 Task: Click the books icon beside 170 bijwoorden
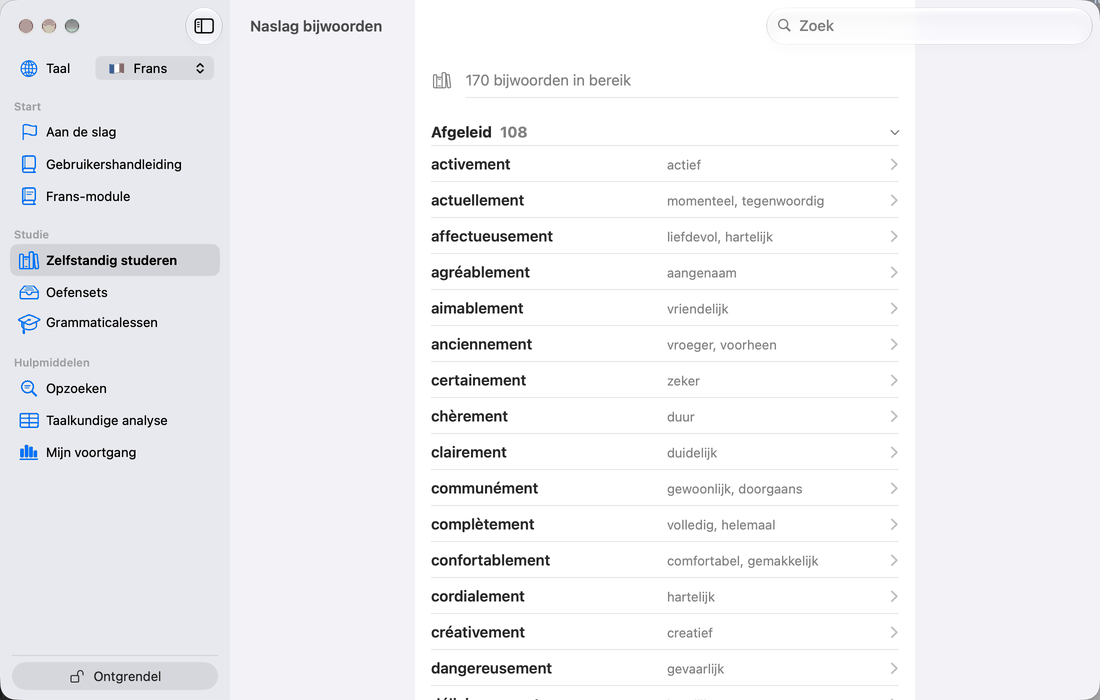(x=442, y=81)
